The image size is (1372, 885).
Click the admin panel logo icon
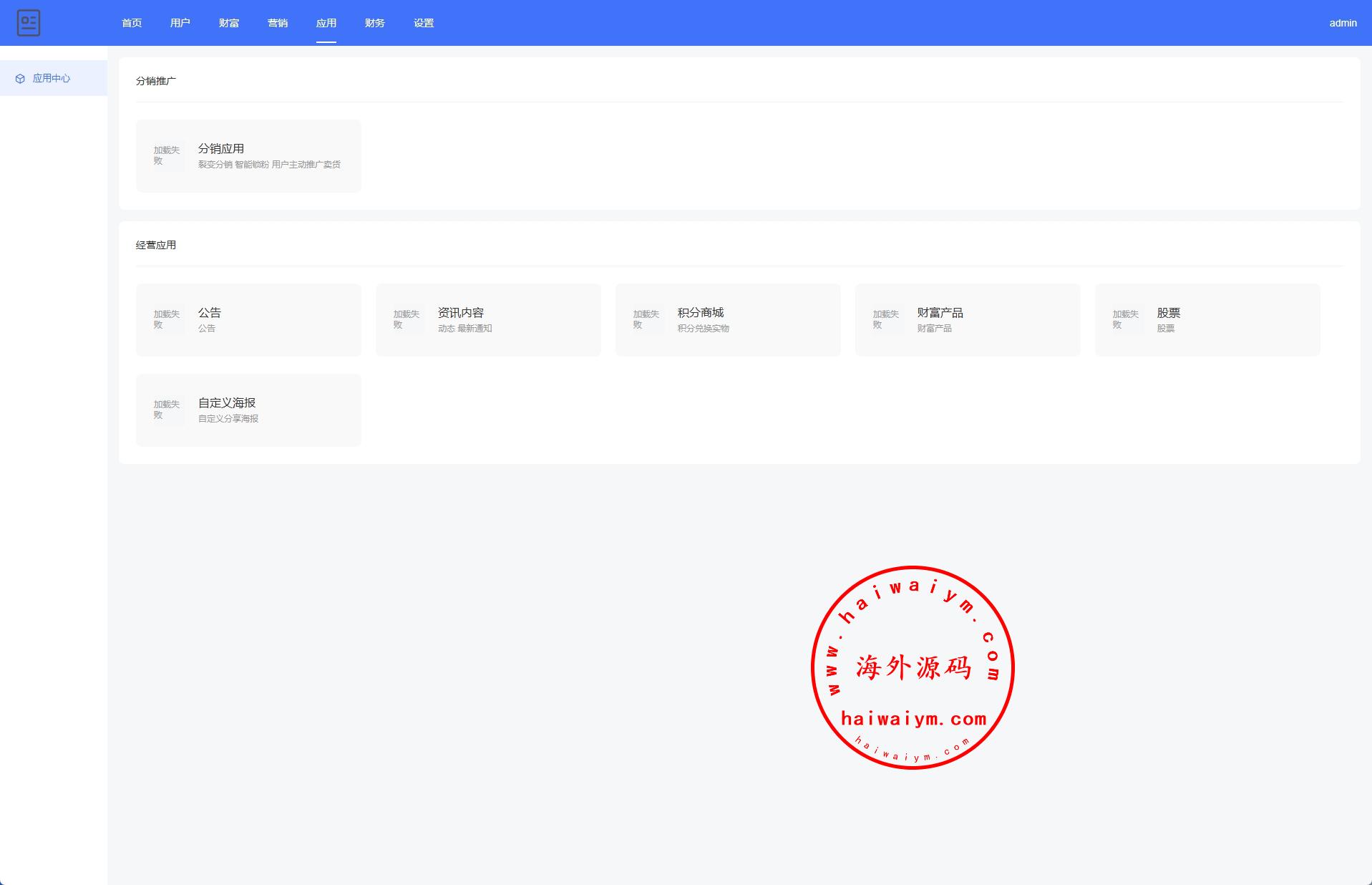pos(29,23)
